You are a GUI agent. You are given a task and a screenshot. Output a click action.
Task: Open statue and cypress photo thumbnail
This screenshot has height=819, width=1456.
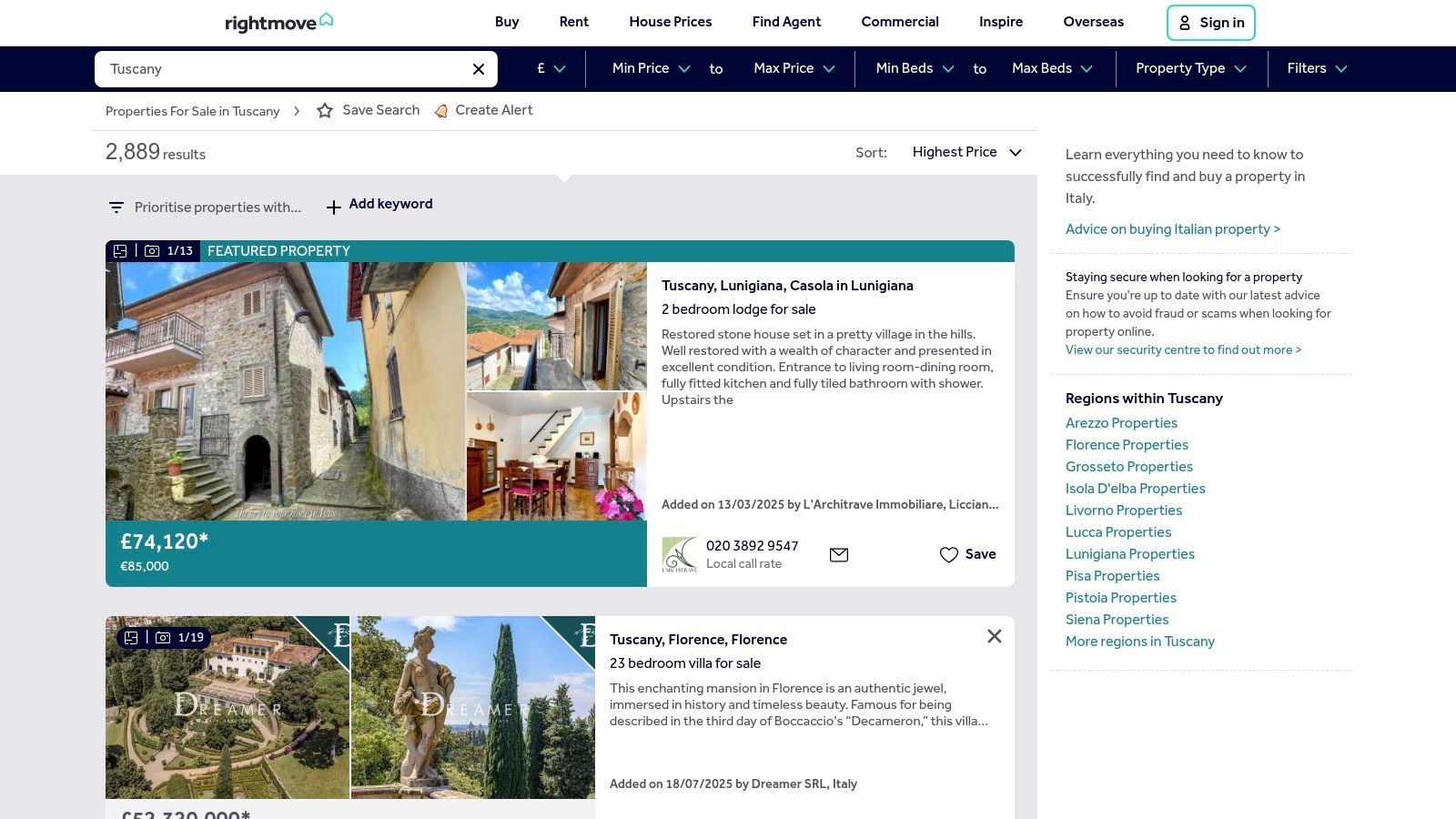(x=473, y=707)
